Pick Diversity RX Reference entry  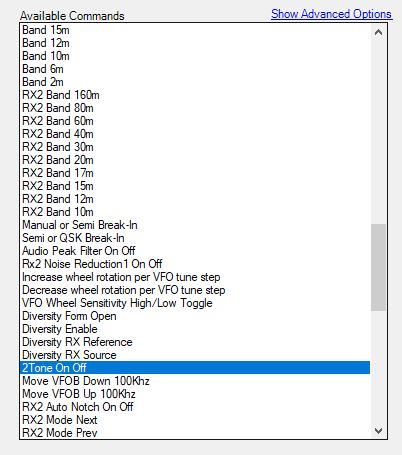(195, 342)
